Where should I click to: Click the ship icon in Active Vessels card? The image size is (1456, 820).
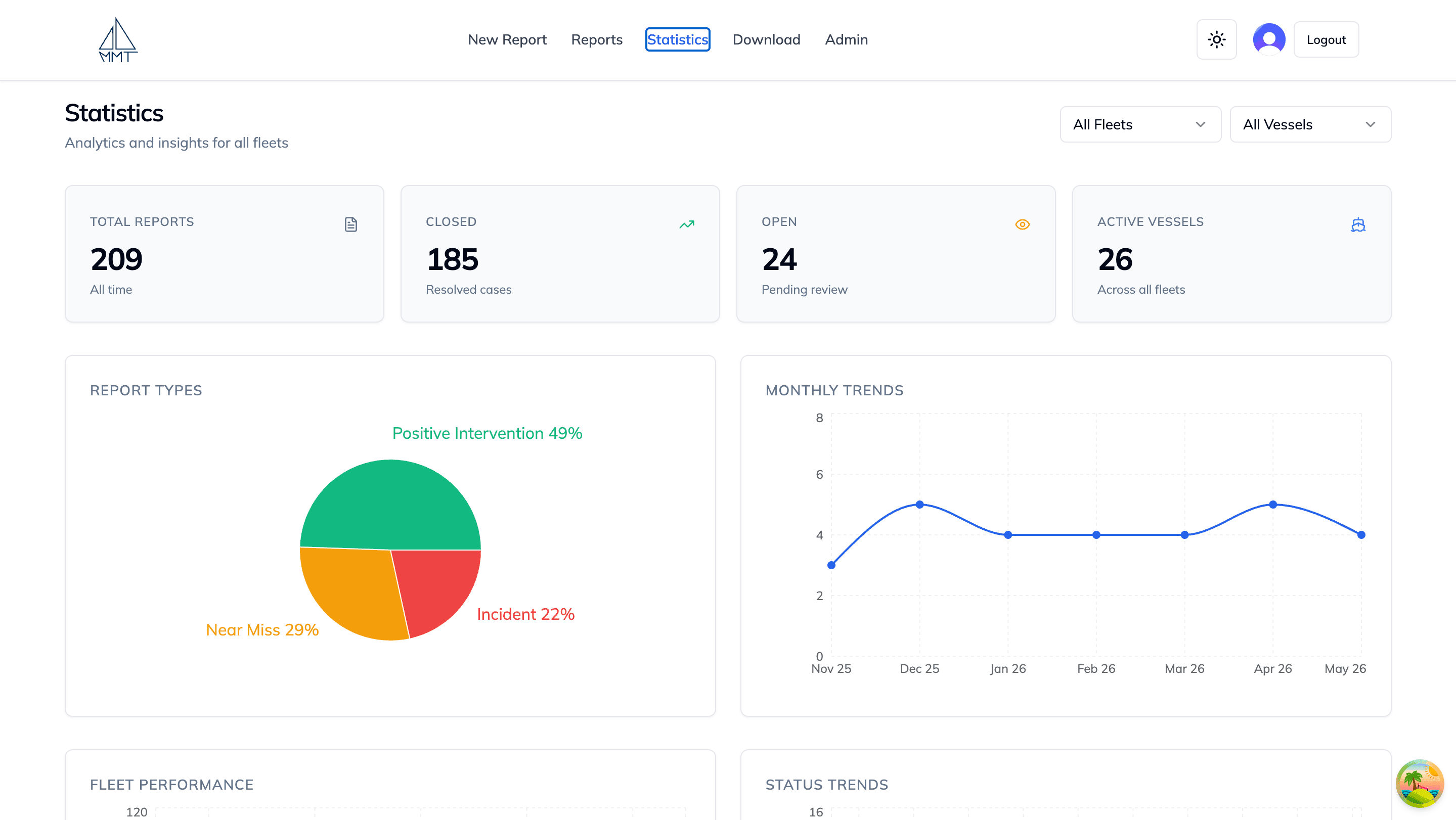pyautogui.click(x=1358, y=225)
